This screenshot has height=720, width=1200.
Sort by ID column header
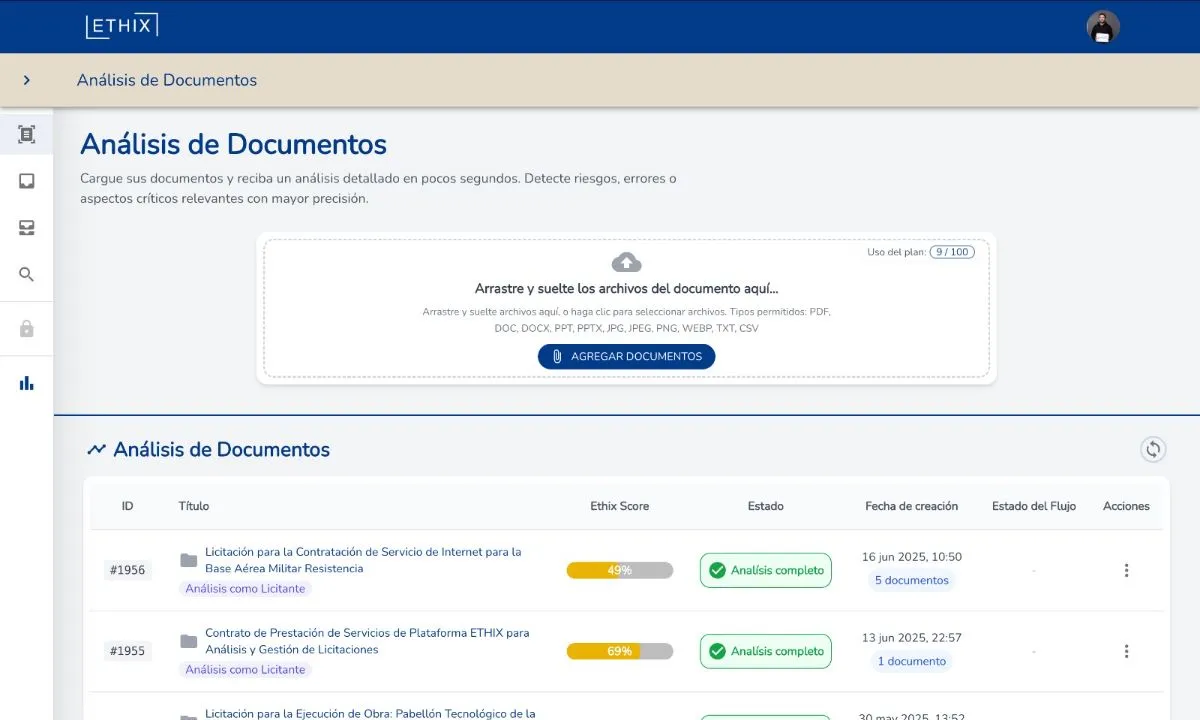click(x=127, y=506)
